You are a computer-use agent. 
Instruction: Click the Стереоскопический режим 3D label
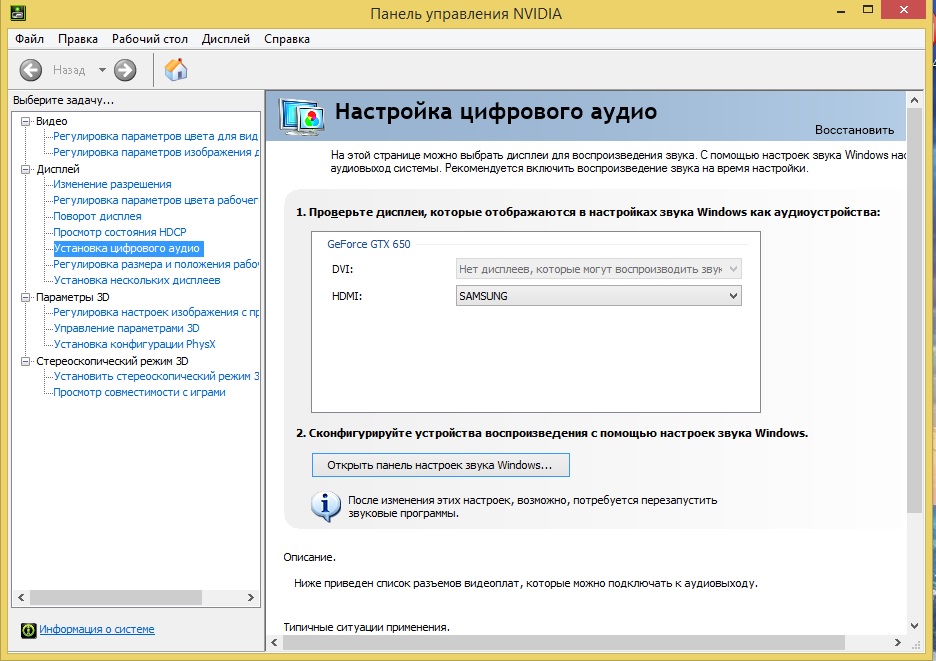click(x=112, y=361)
